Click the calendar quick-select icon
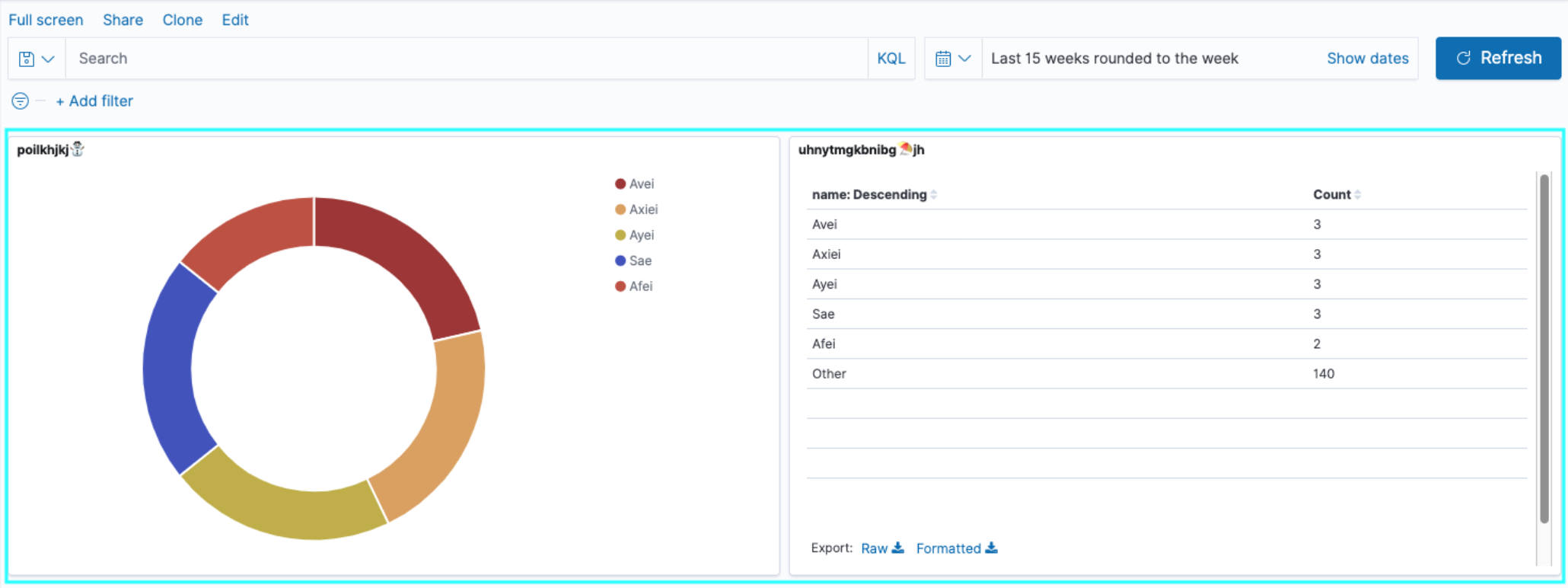The height and width of the screenshot is (588, 1568). click(x=943, y=59)
